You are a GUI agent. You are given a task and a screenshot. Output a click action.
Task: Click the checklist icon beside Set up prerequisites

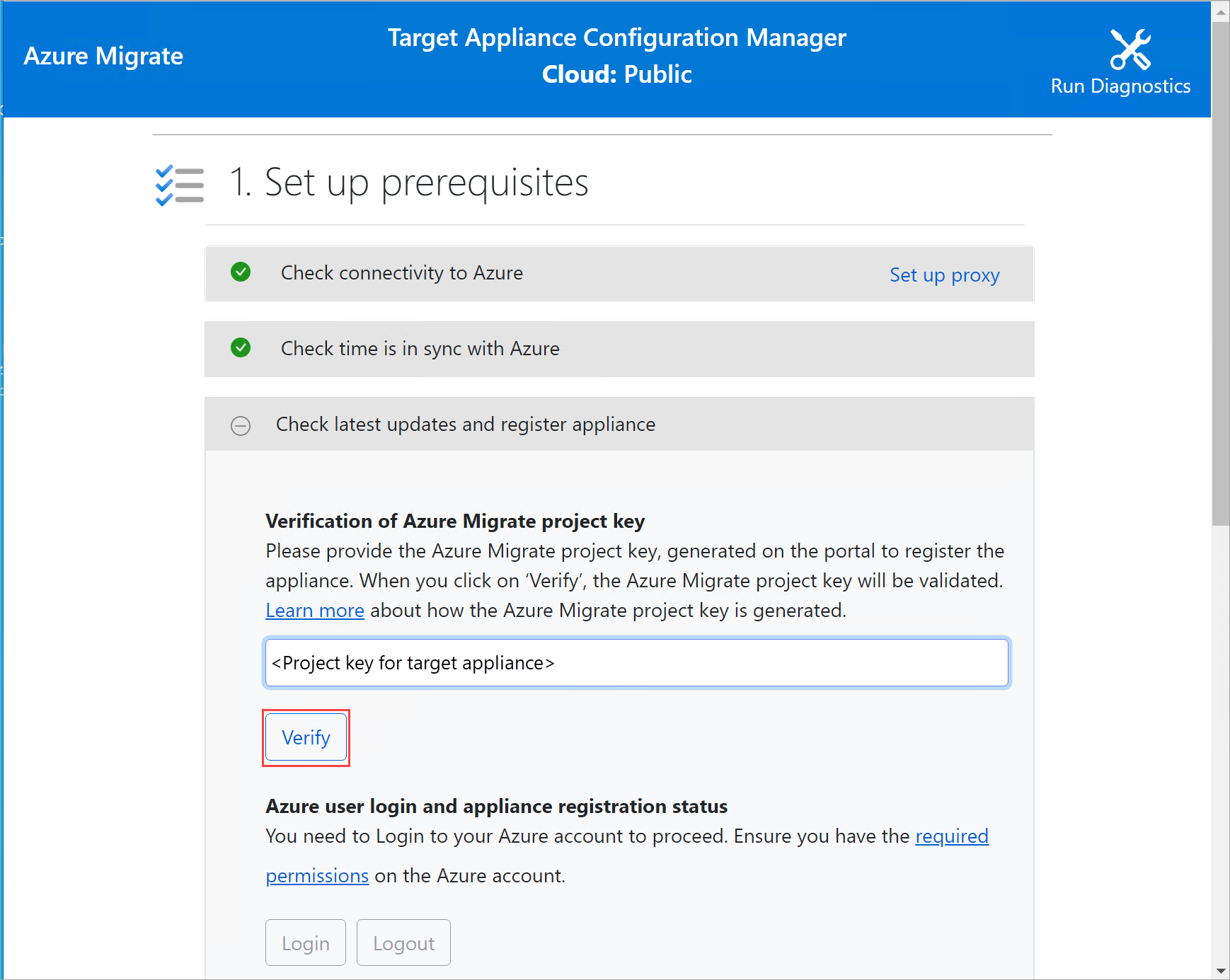coord(179,185)
